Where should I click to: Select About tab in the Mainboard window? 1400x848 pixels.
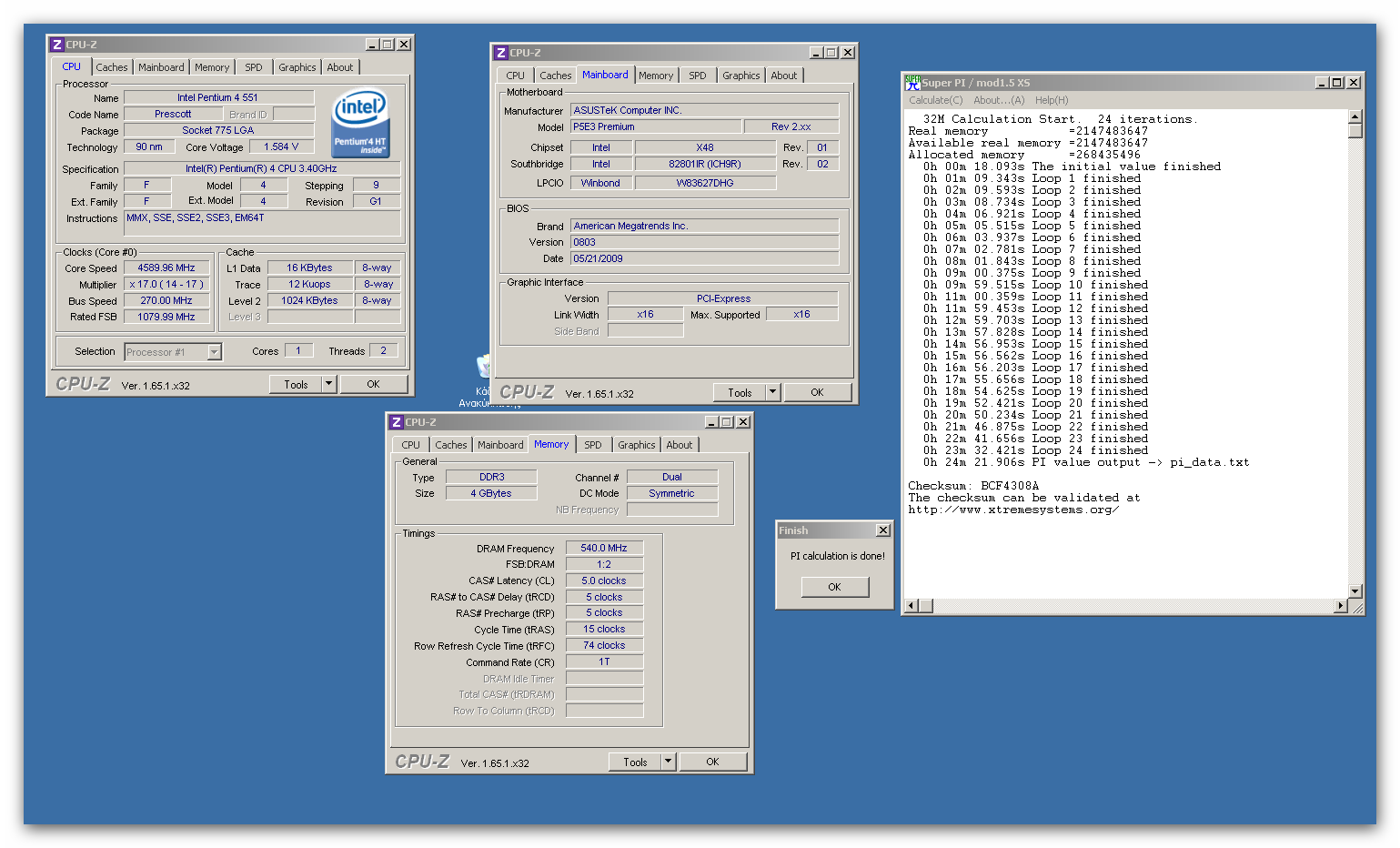click(x=784, y=76)
